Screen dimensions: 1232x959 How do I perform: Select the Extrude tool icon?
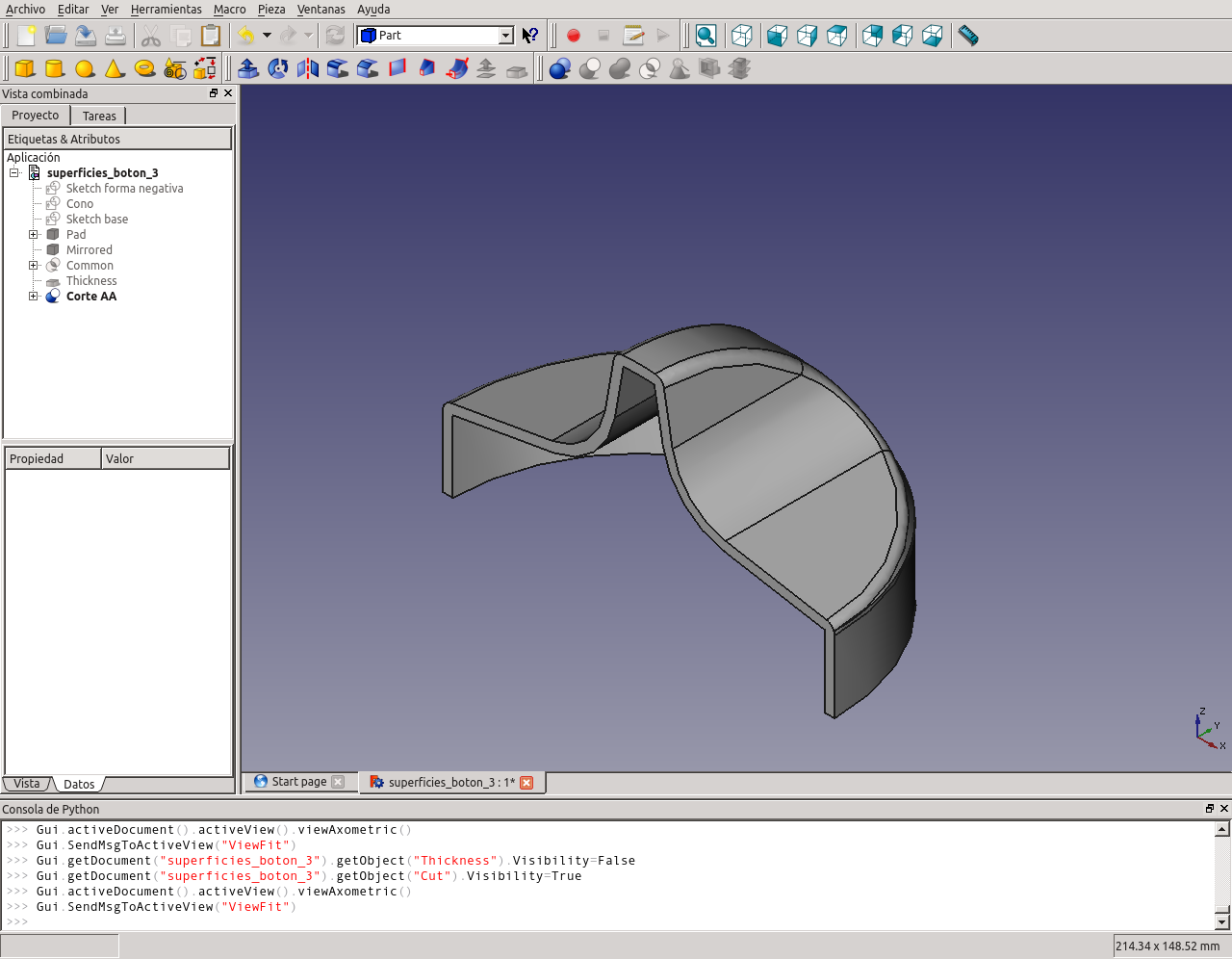(x=248, y=68)
